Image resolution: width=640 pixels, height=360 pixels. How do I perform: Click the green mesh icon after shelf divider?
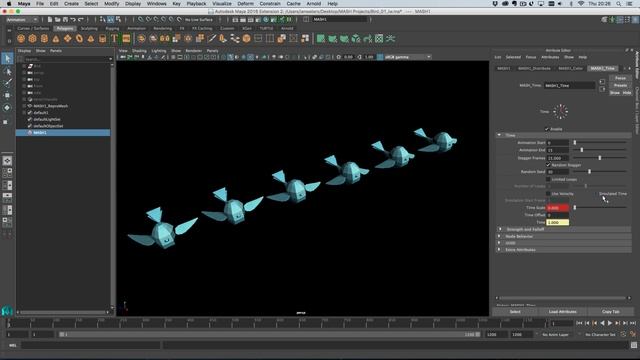pos(321,39)
